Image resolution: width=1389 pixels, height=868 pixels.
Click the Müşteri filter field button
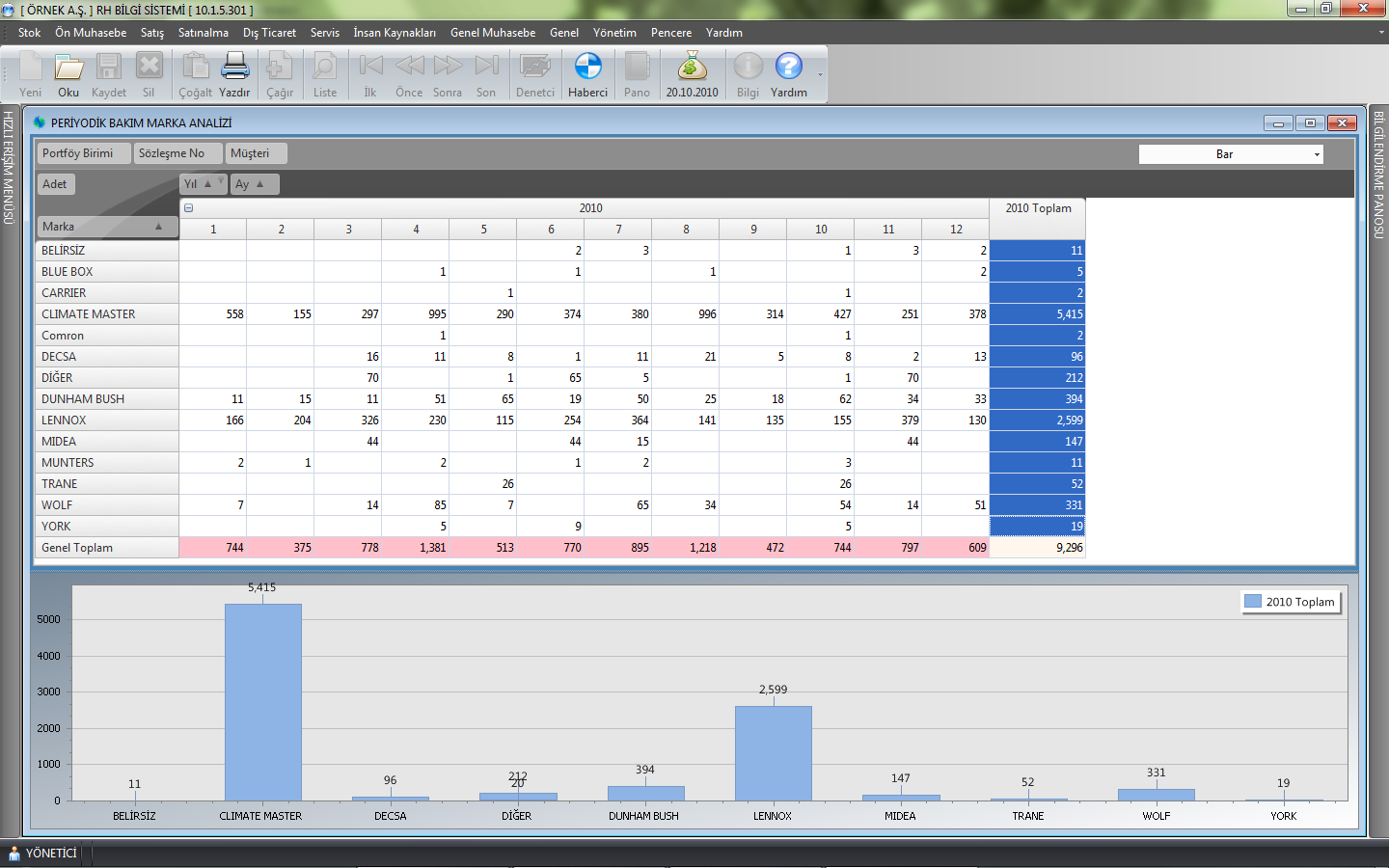click(x=256, y=153)
